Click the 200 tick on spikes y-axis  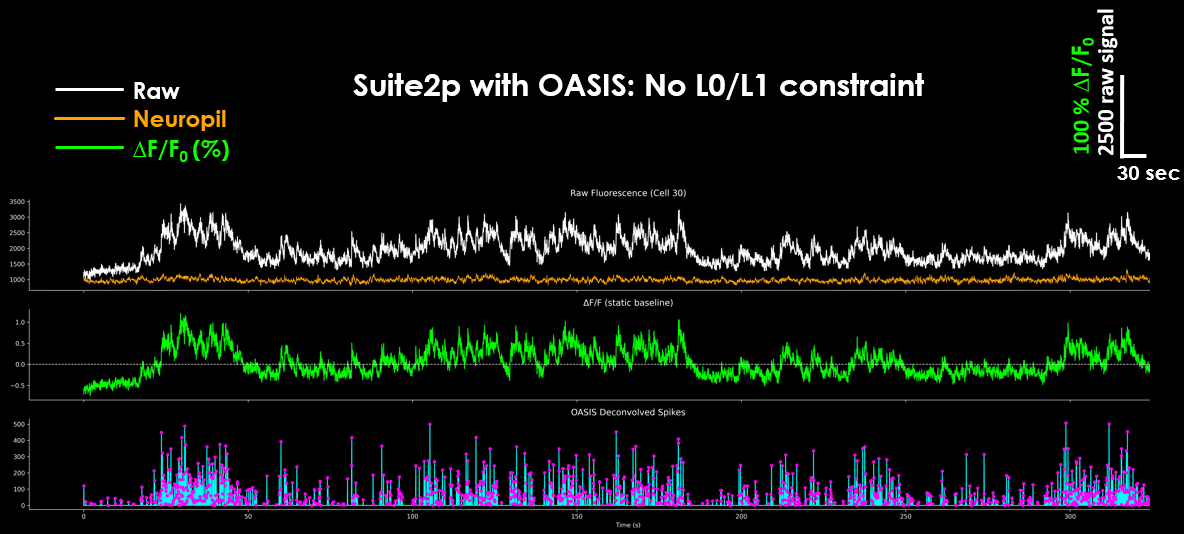[20, 473]
